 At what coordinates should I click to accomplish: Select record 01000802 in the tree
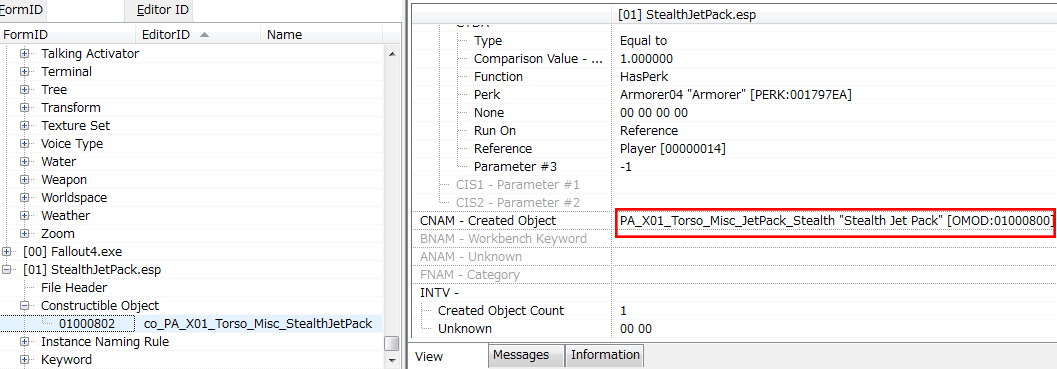pos(86,324)
